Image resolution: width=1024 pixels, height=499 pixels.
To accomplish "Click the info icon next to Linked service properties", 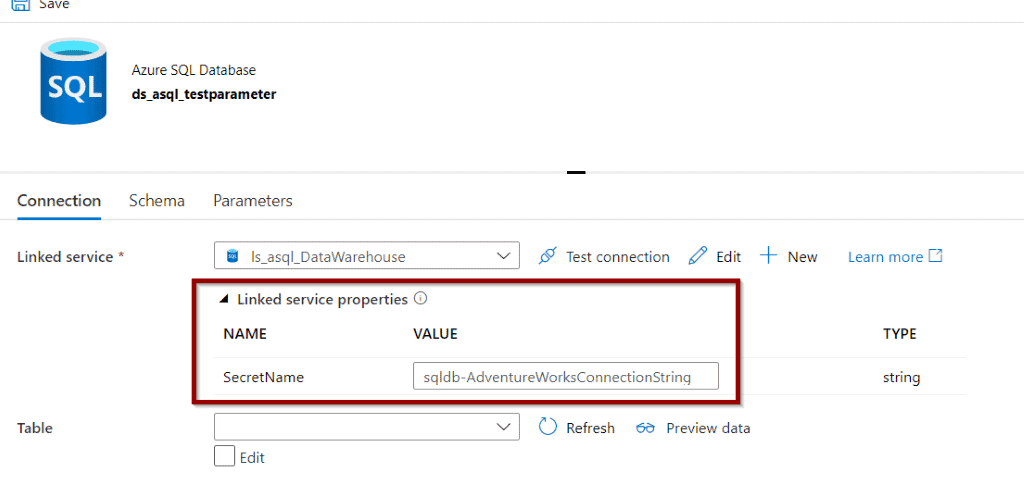I will [421, 299].
